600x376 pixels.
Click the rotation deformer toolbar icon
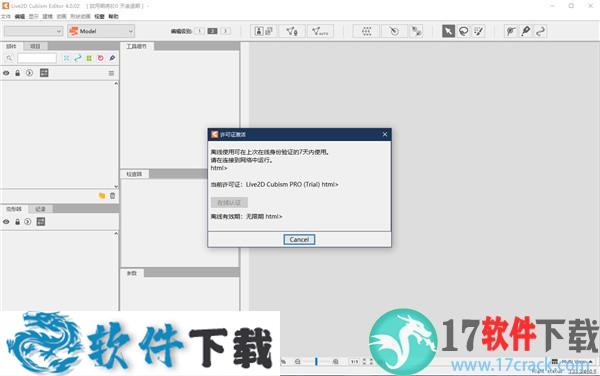point(394,31)
